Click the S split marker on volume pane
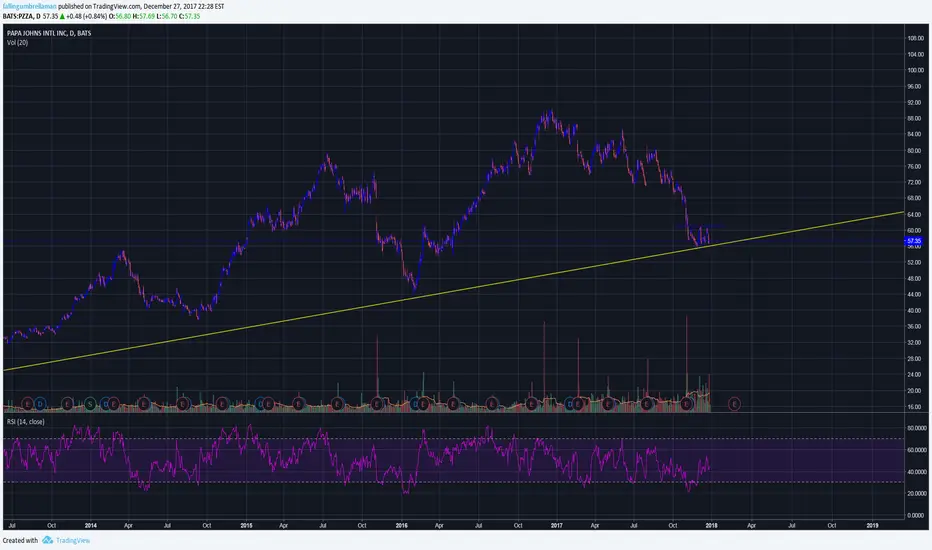932x550 pixels. pos(90,404)
